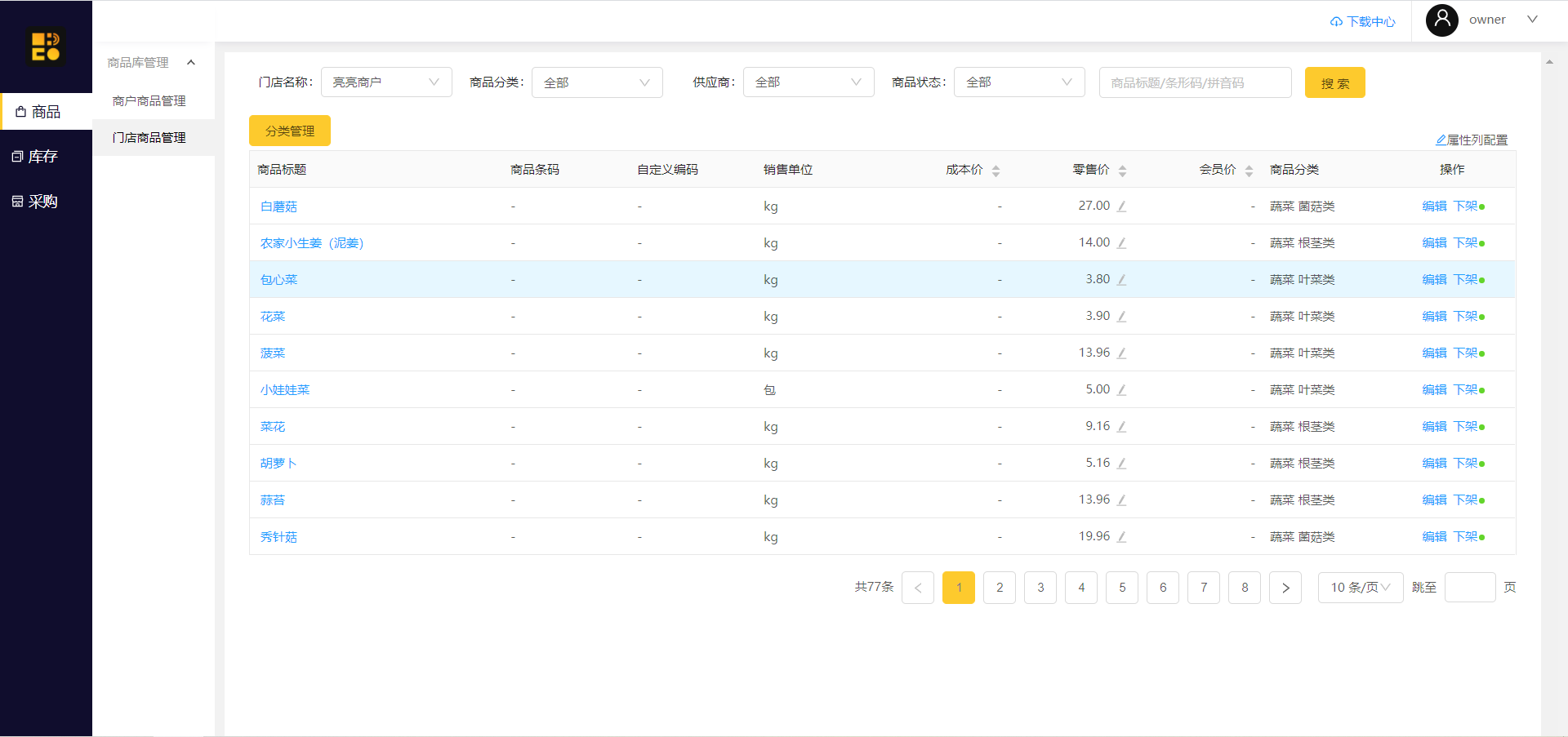Click 下架 for 白蘑菇 row
This screenshot has height=737, width=1568.
1466,206
